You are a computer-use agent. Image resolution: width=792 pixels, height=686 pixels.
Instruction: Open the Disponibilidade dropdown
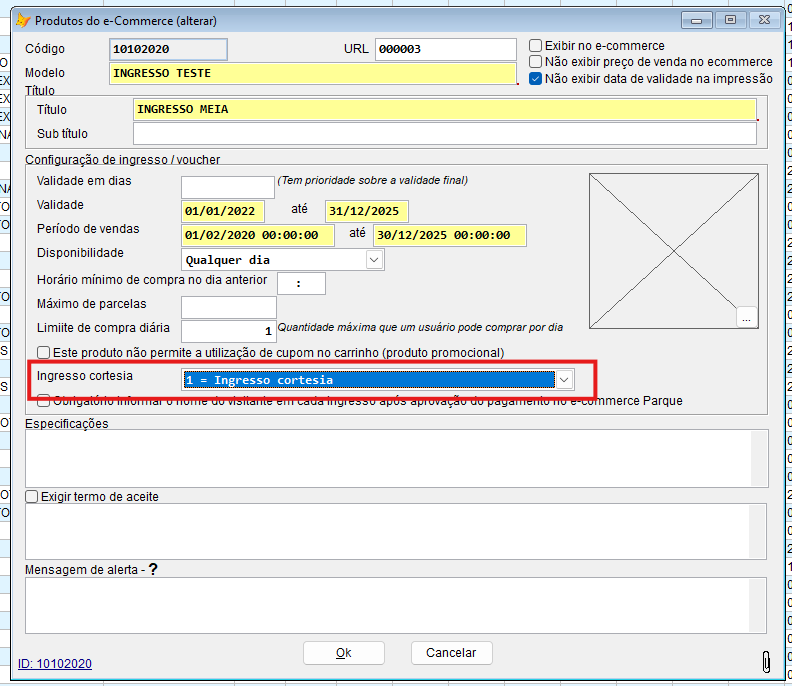[374, 260]
